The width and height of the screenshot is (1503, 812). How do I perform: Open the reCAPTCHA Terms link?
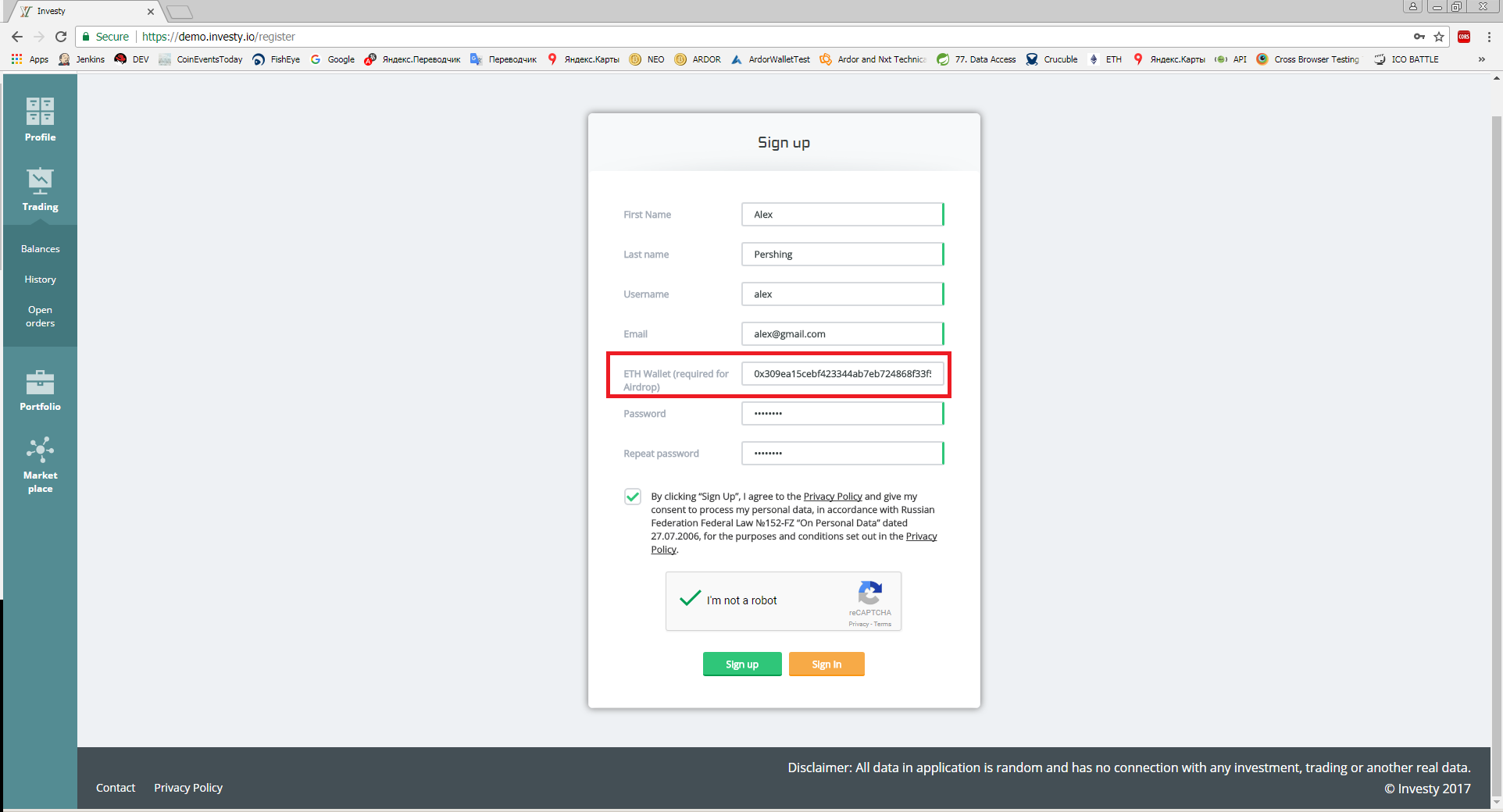click(883, 624)
